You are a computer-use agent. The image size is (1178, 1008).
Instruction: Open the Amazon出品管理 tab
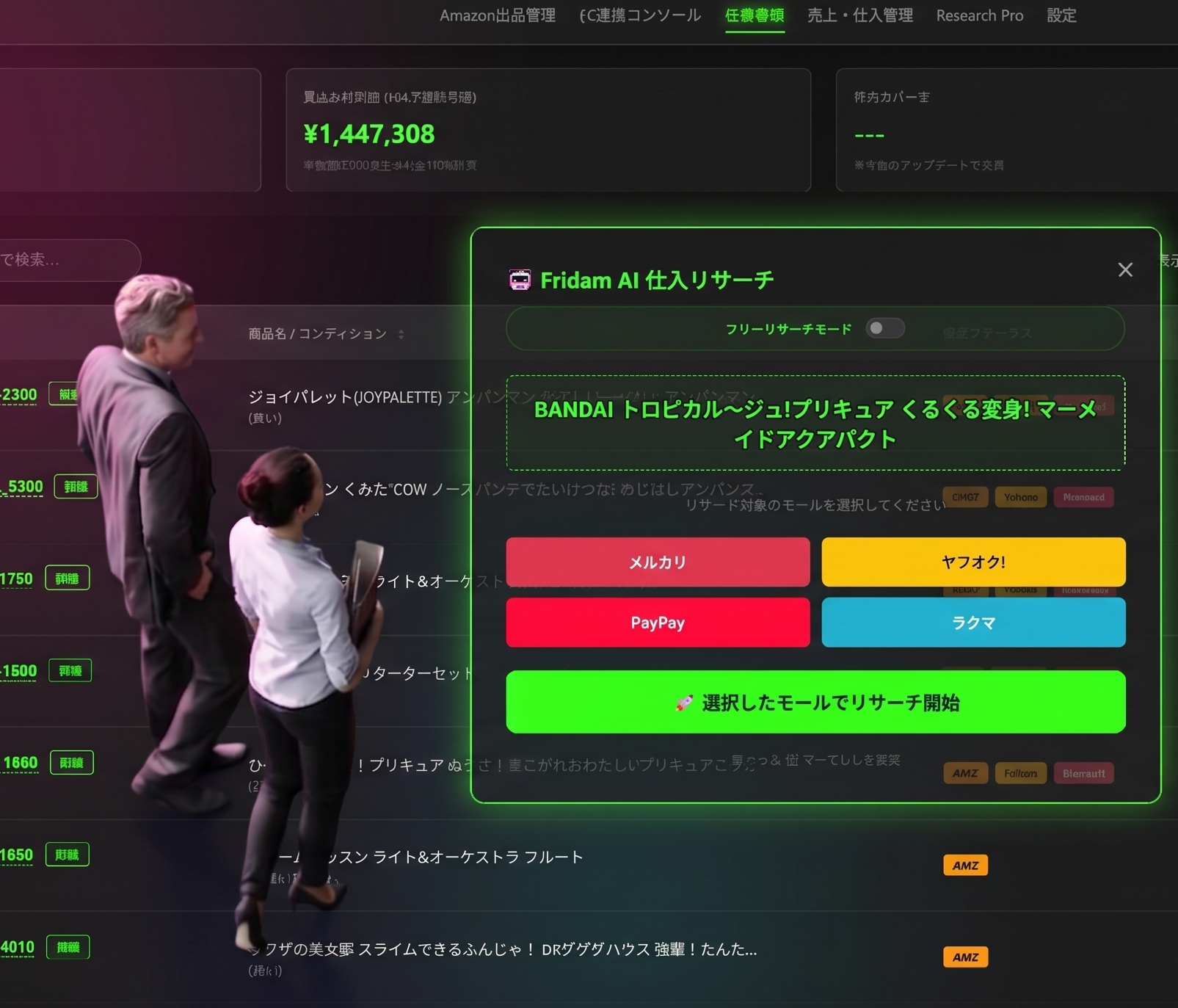497,15
